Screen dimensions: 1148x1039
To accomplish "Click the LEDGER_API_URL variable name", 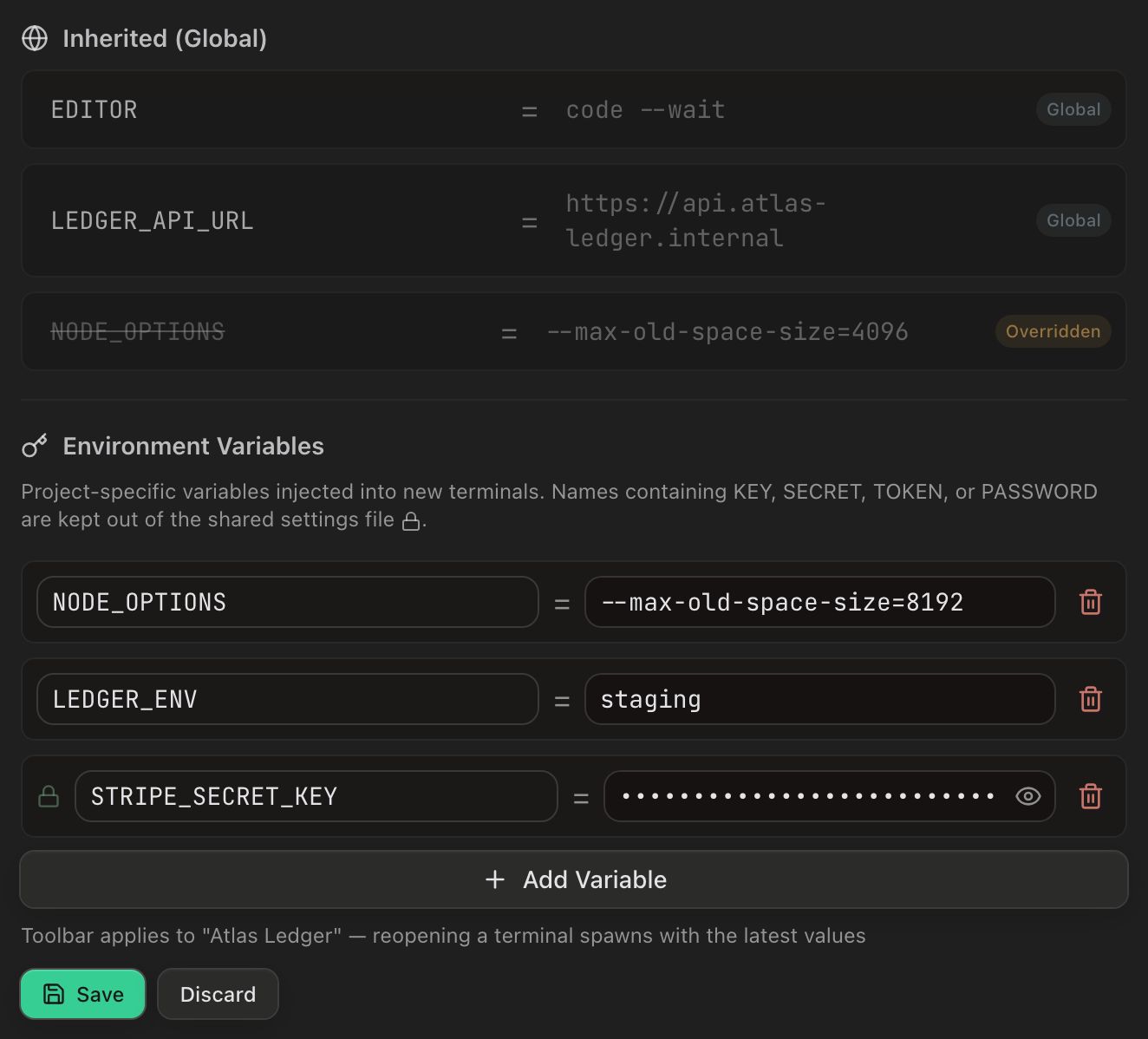I will click(x=153, y=220).
